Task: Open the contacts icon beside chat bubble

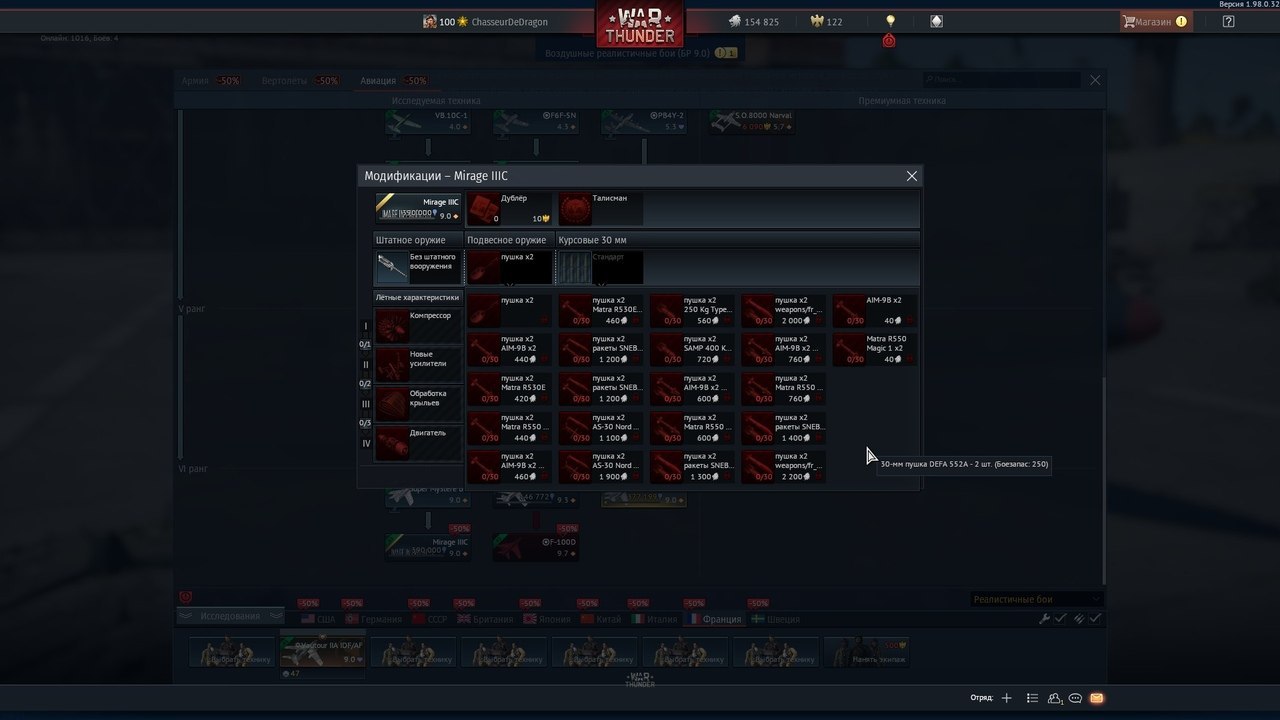Action: [1055, 698]
